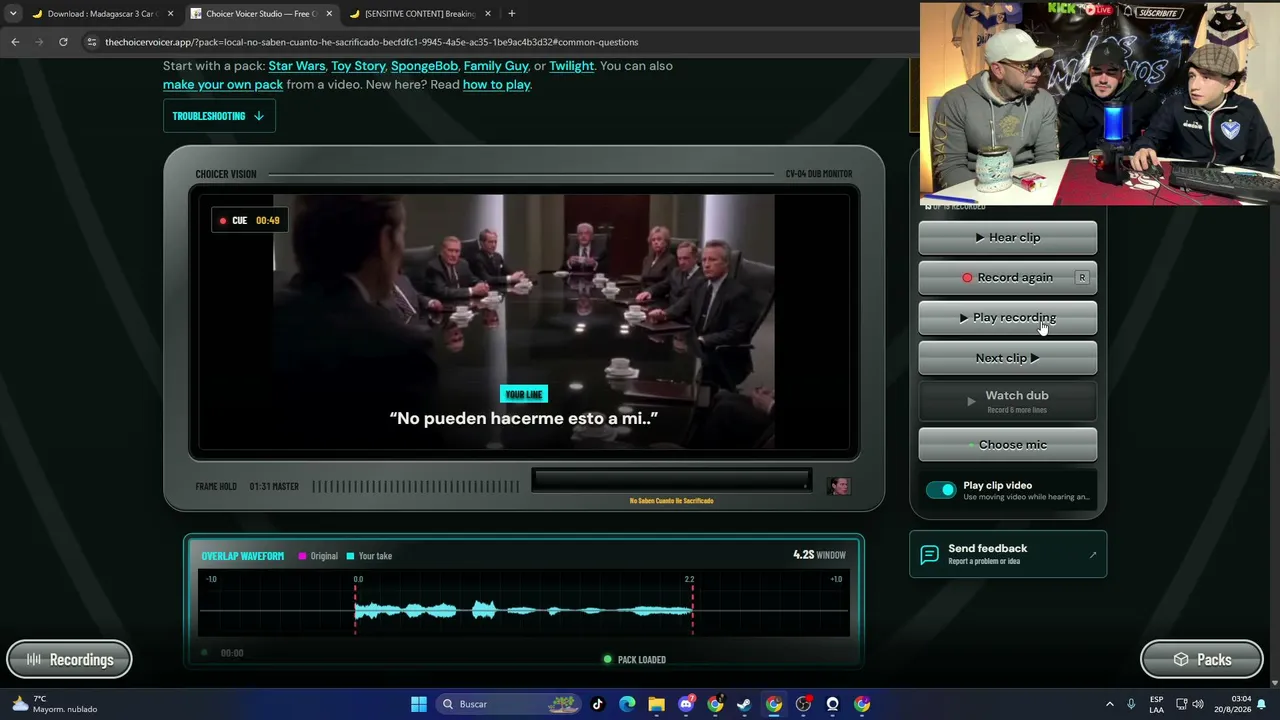Play back your recording
The image size is (1280, 720).
tap(1007, 318)
